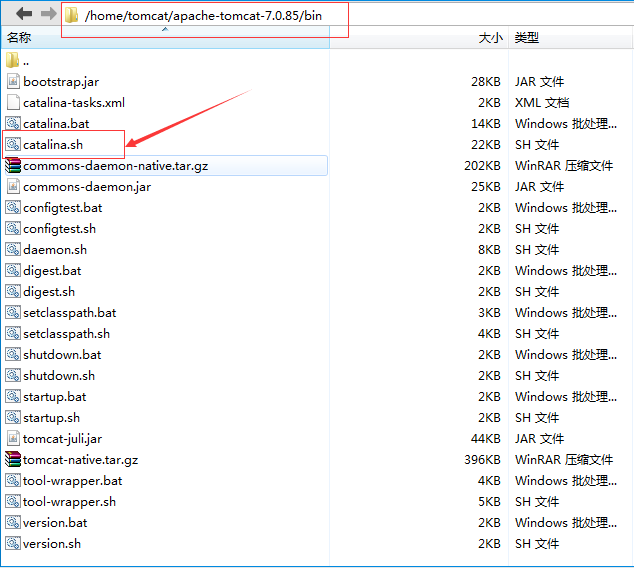The height and width of the screenshot is (568, 634).
Task: Select the catalina.sh file icon
Action: click(13, 144)
